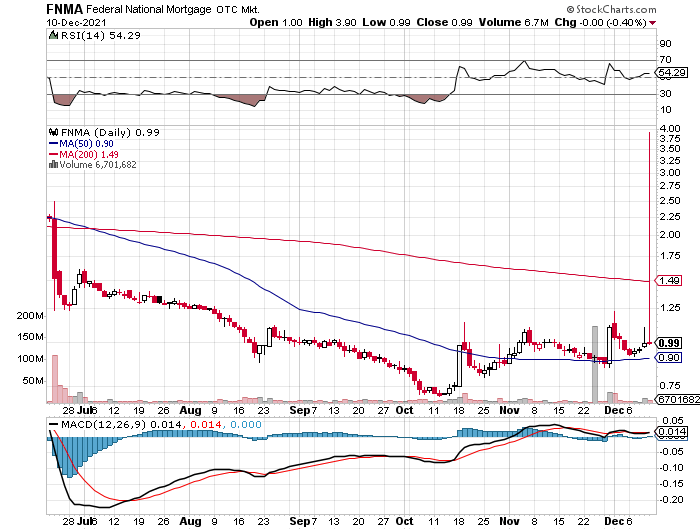The width and height of the screenshot is (700, 530).
Task: Select the black MACD legend line swatch
Action: [x=54, y=425]
